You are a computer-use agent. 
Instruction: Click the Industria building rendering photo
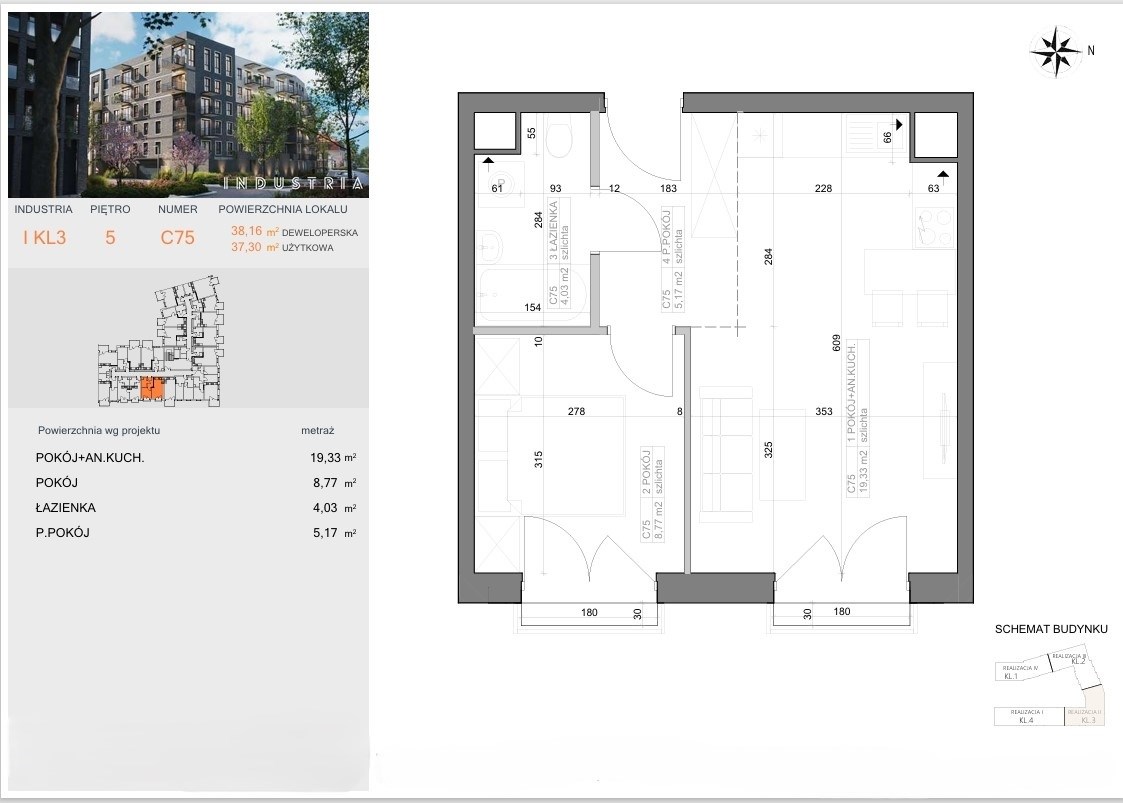pyautogui.click(x=188, y=104)
